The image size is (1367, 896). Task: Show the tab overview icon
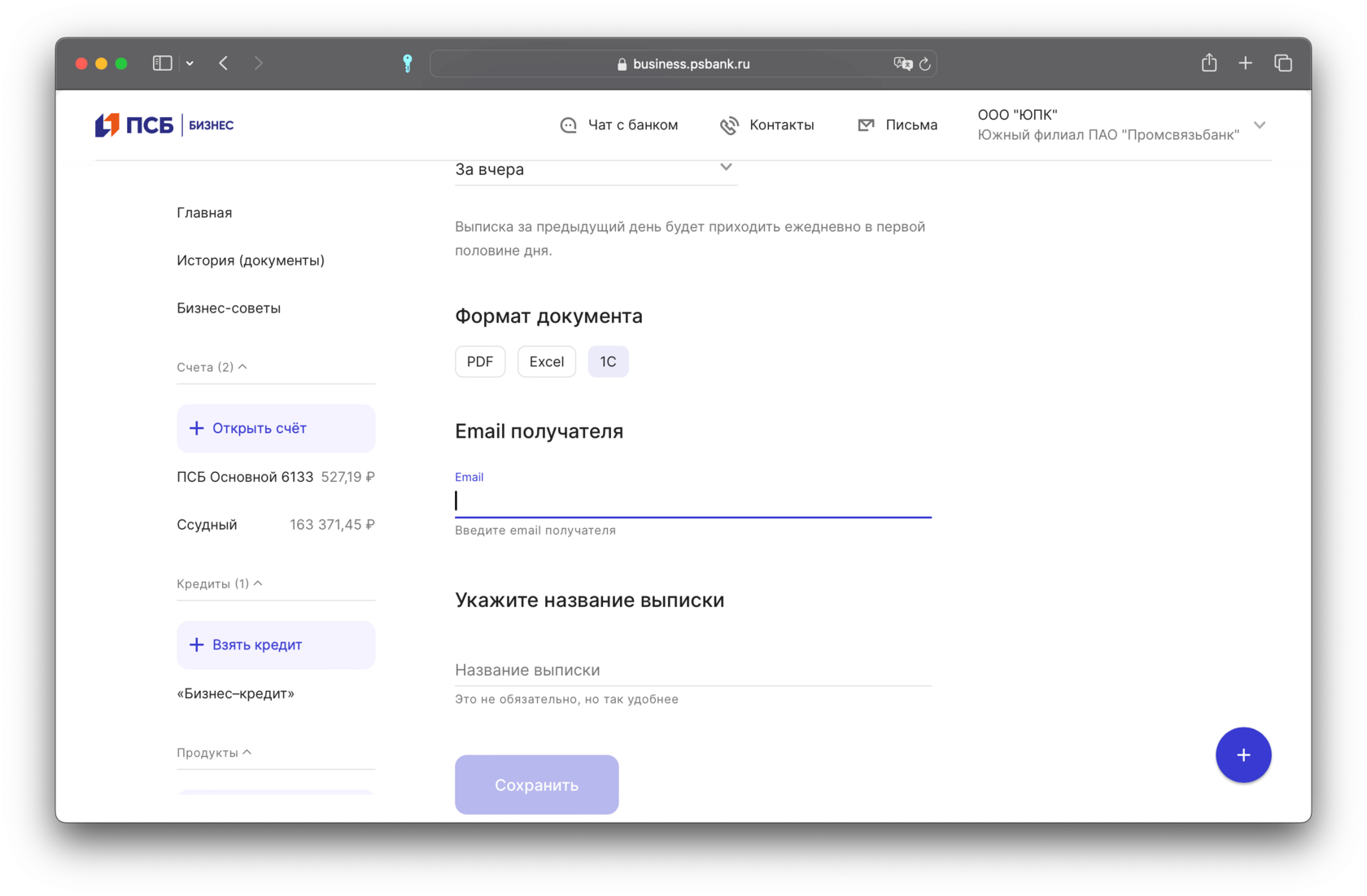pyautogui.click(x=1283, y=63)
